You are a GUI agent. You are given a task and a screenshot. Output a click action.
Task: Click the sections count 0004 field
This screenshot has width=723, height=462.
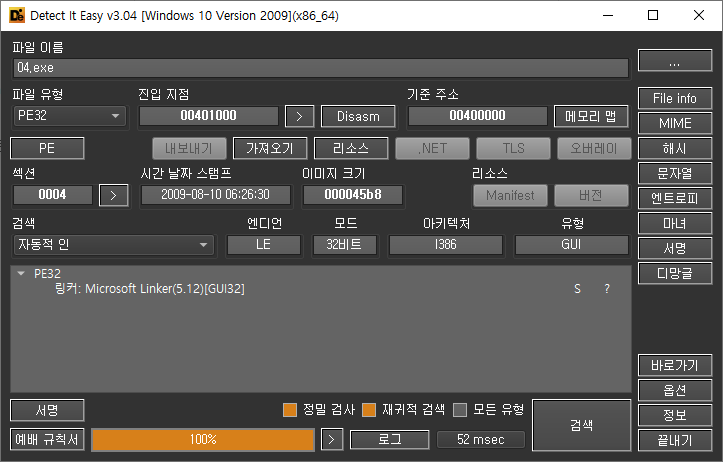coord(53,195)
